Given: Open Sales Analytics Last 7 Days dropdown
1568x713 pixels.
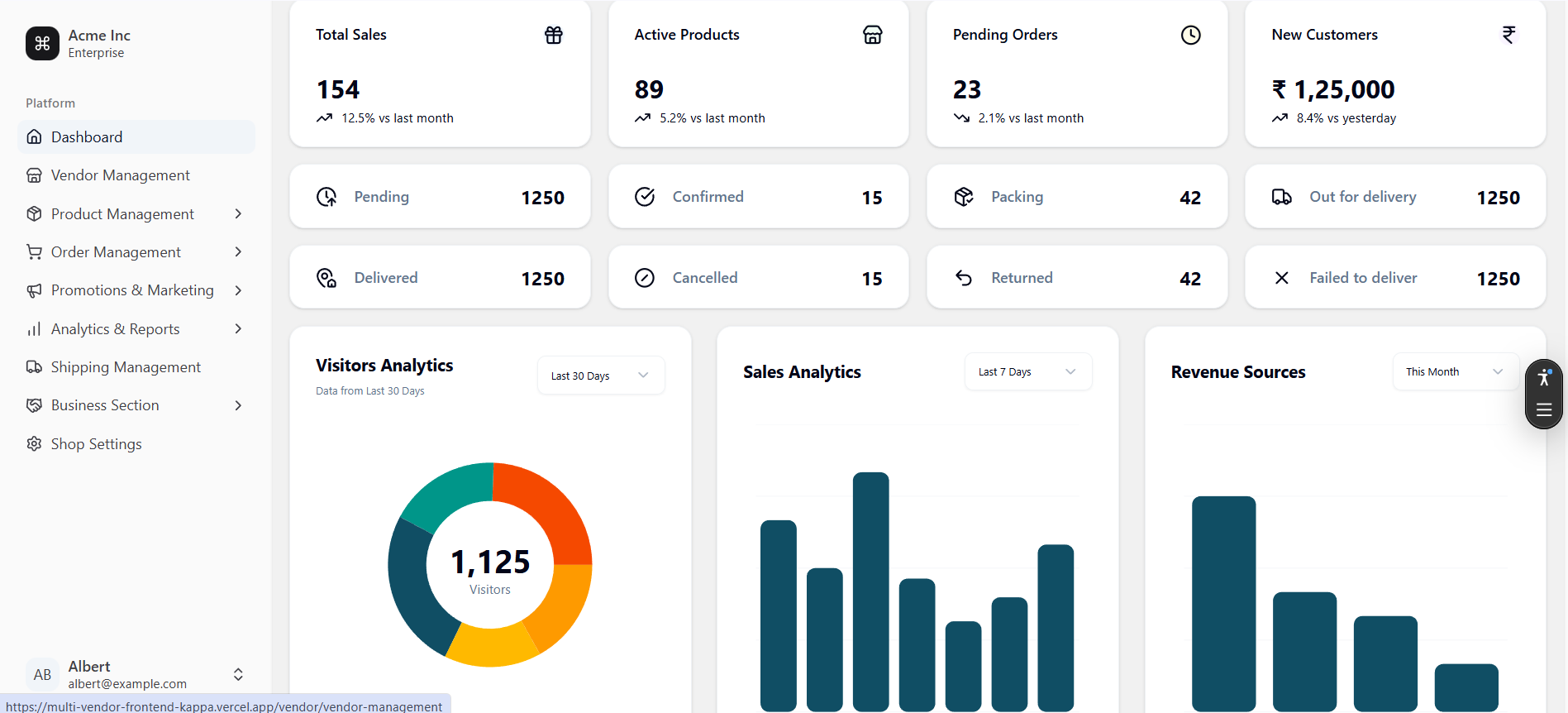Looking at the screenshot, I should pyautogui.click(x=1027, y=372).
